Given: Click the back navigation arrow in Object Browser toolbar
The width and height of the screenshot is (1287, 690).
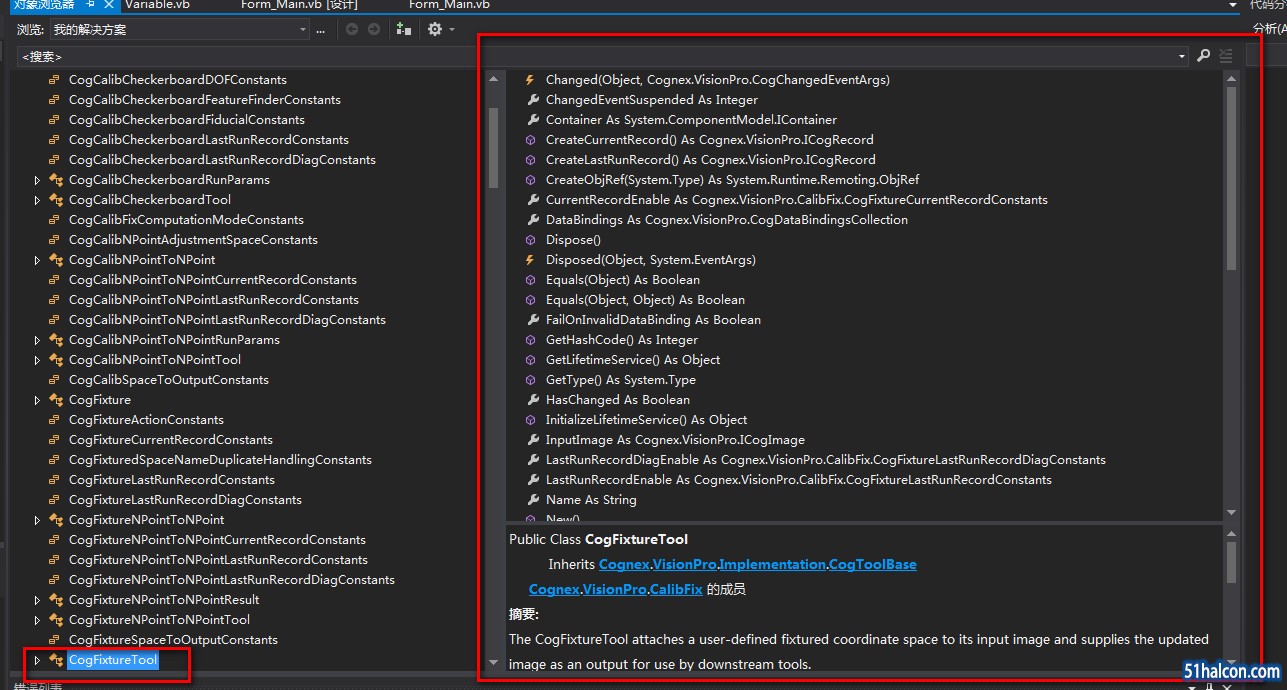Looking at the screenshot, I should pos(352,29).
